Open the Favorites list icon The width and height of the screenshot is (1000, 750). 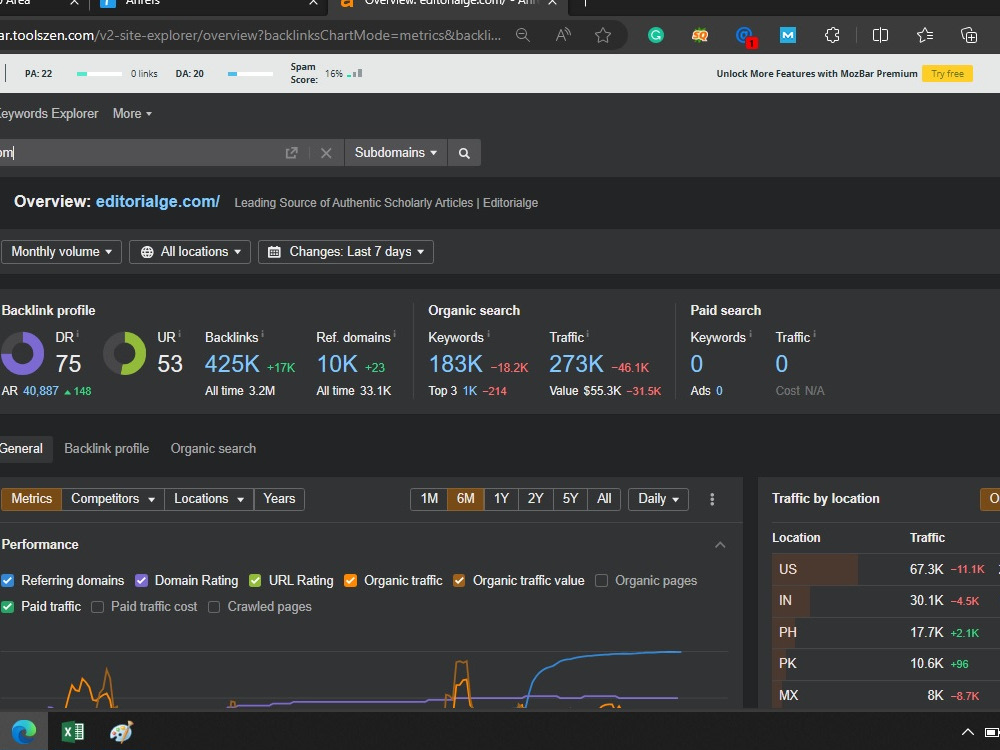925,35
